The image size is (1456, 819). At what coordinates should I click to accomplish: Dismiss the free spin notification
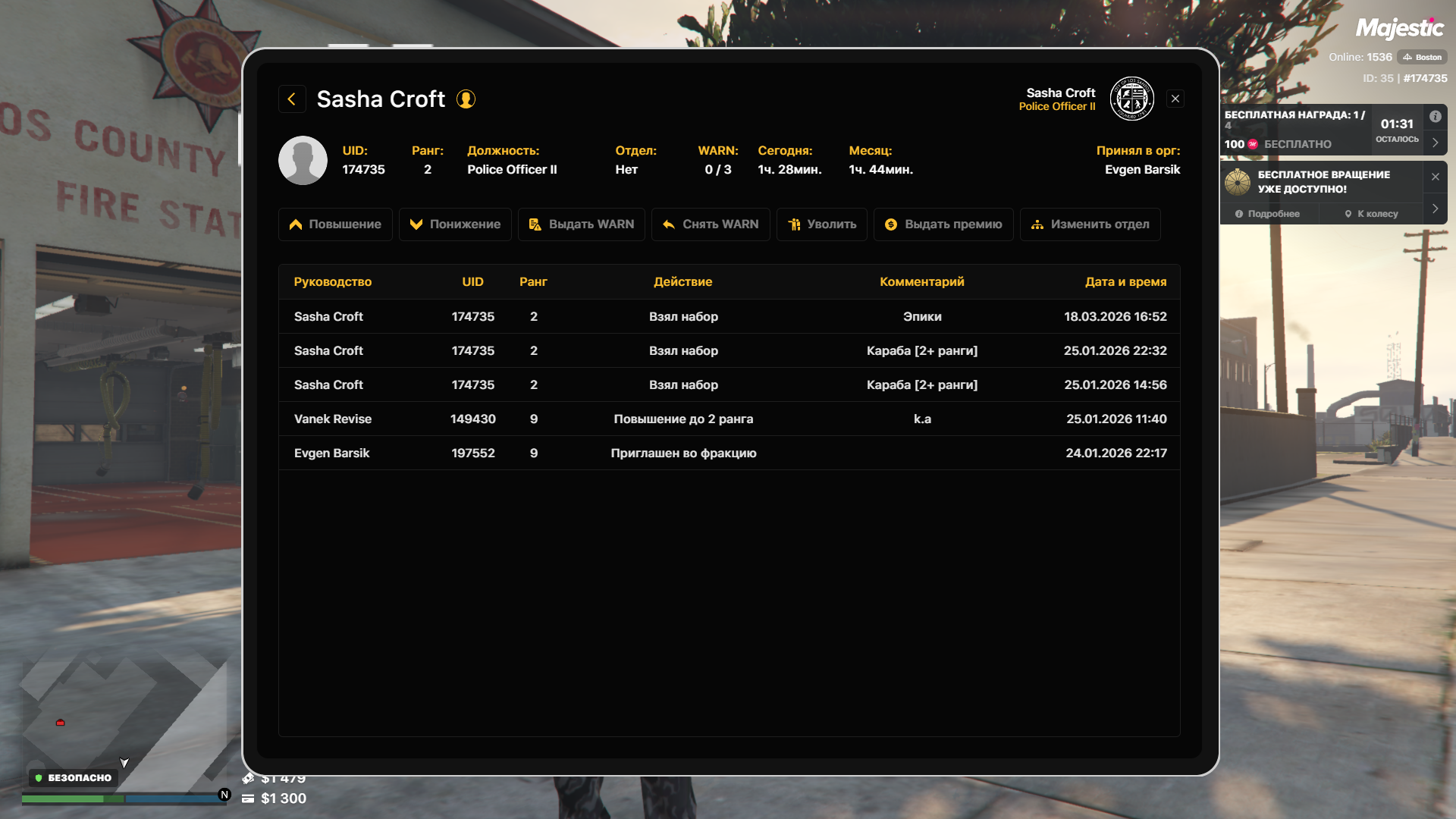pos(1435,177)
